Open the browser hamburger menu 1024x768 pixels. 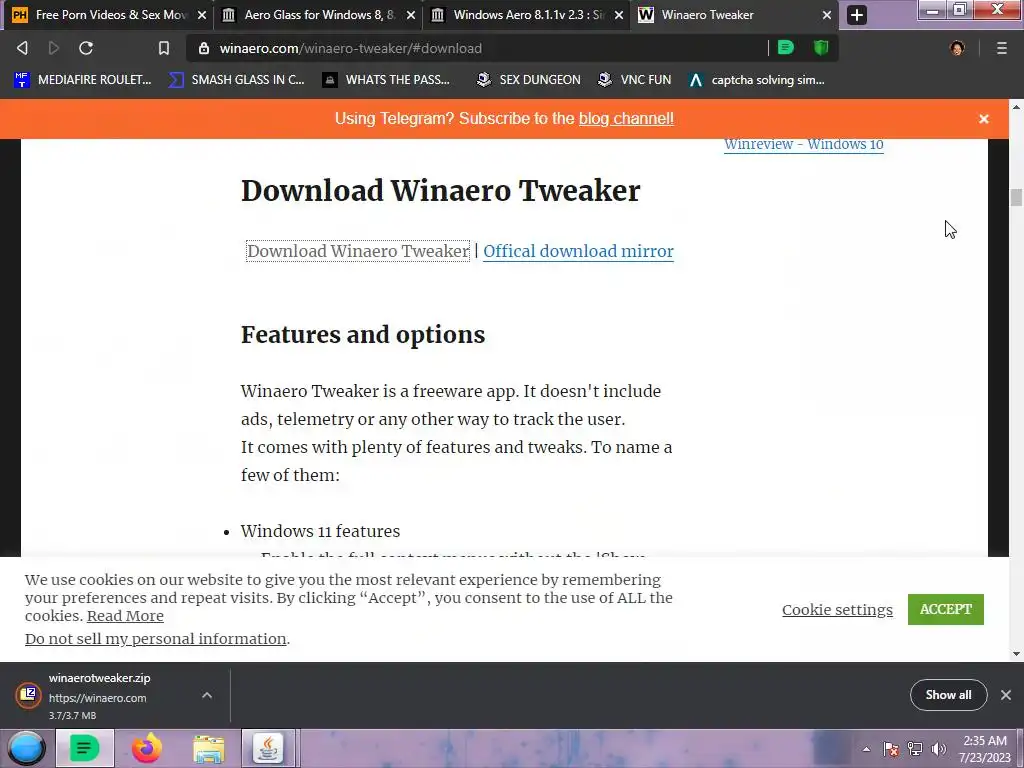click(1002, 48)
